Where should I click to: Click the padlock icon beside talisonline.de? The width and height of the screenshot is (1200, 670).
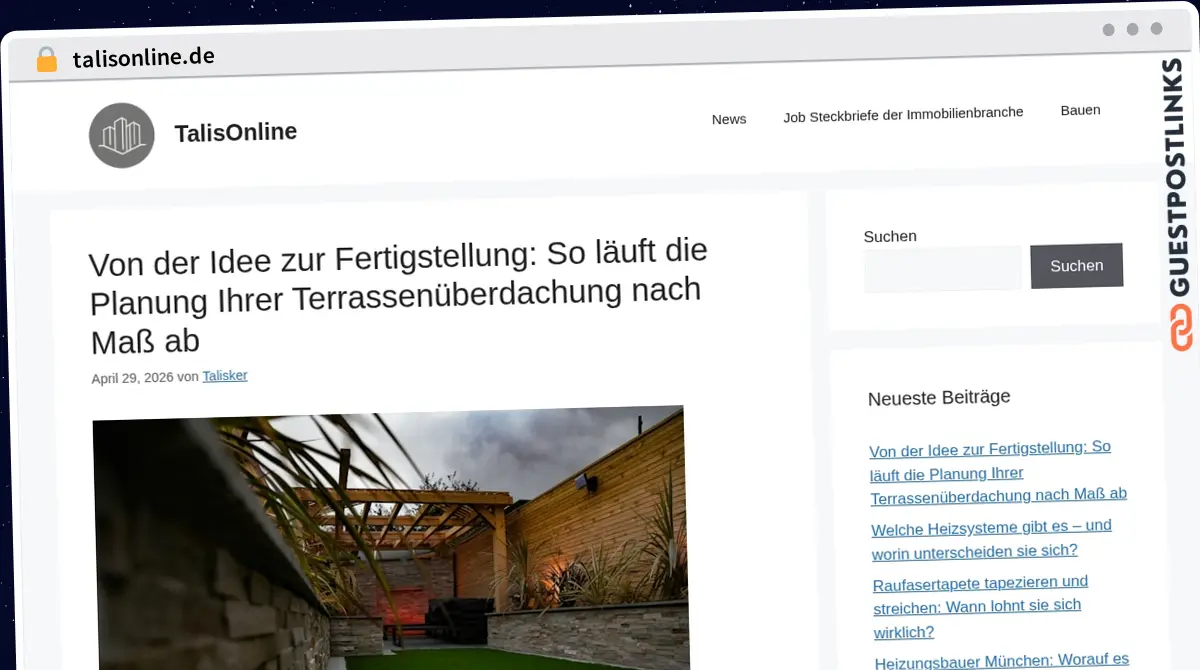click(x=46, y=60)
